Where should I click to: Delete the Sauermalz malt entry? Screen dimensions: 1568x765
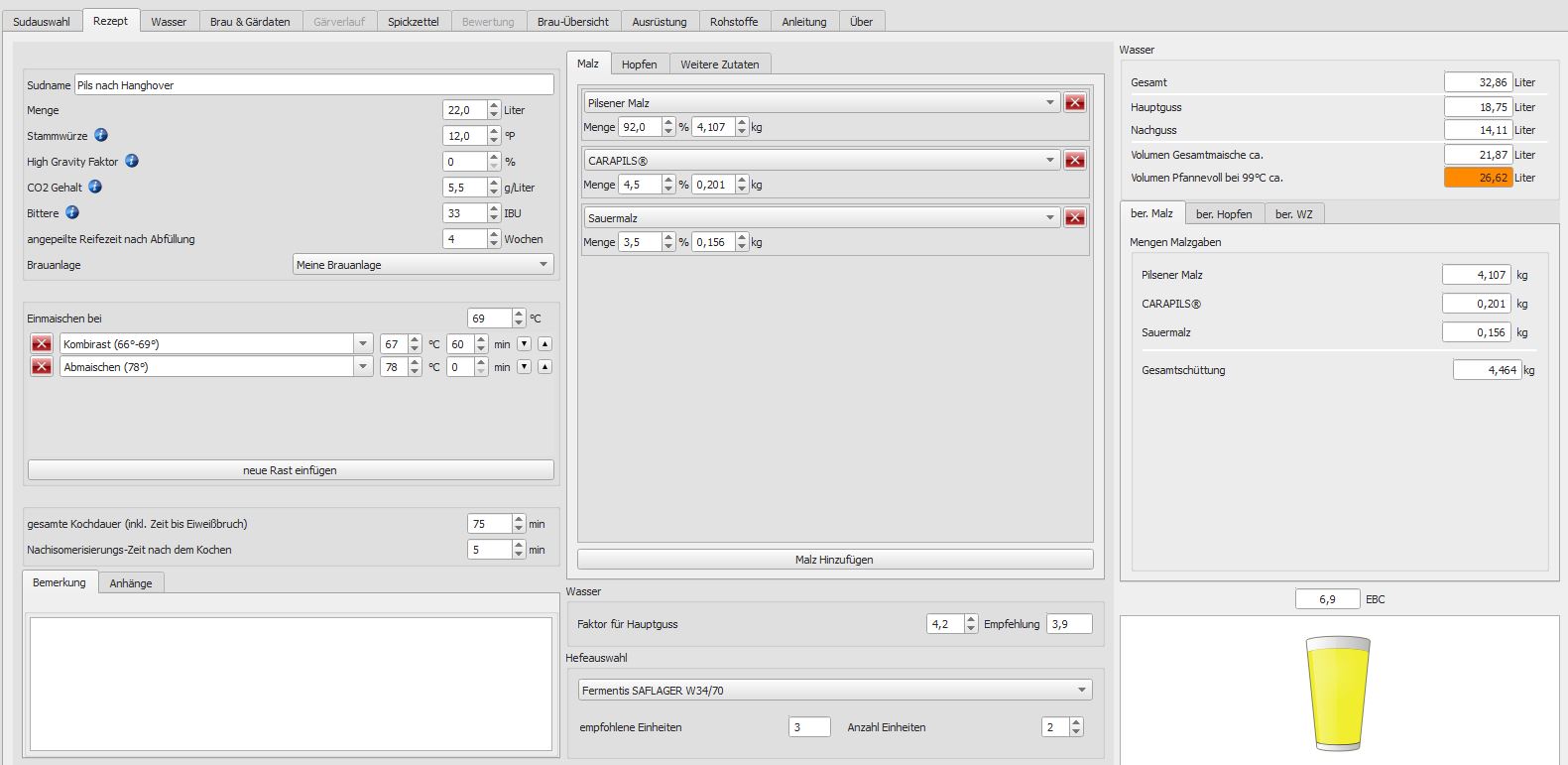1074,217
